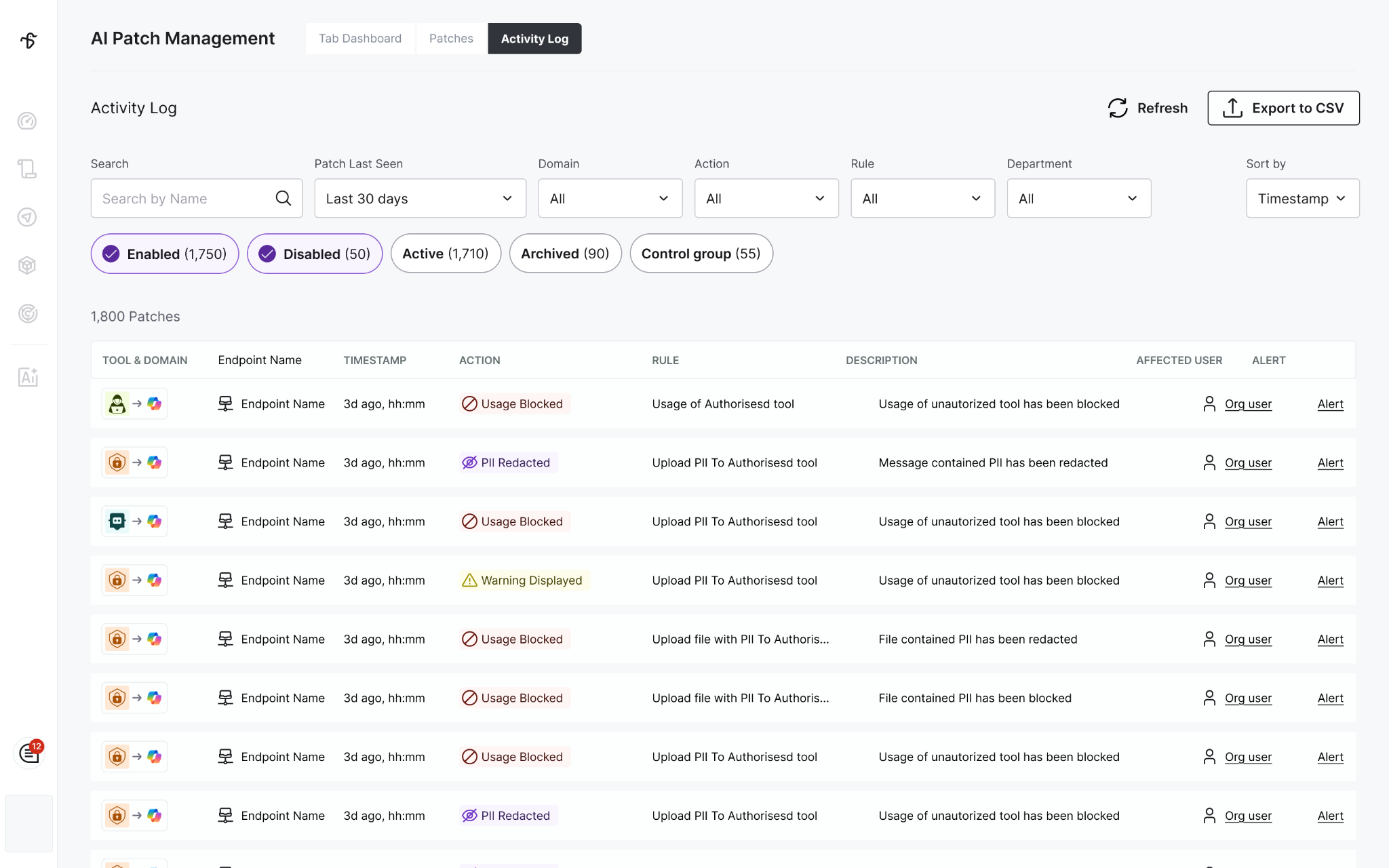Open the scroll document sidebar icon
Viewport: 1389px width, 868px height.
click(27, 168)
